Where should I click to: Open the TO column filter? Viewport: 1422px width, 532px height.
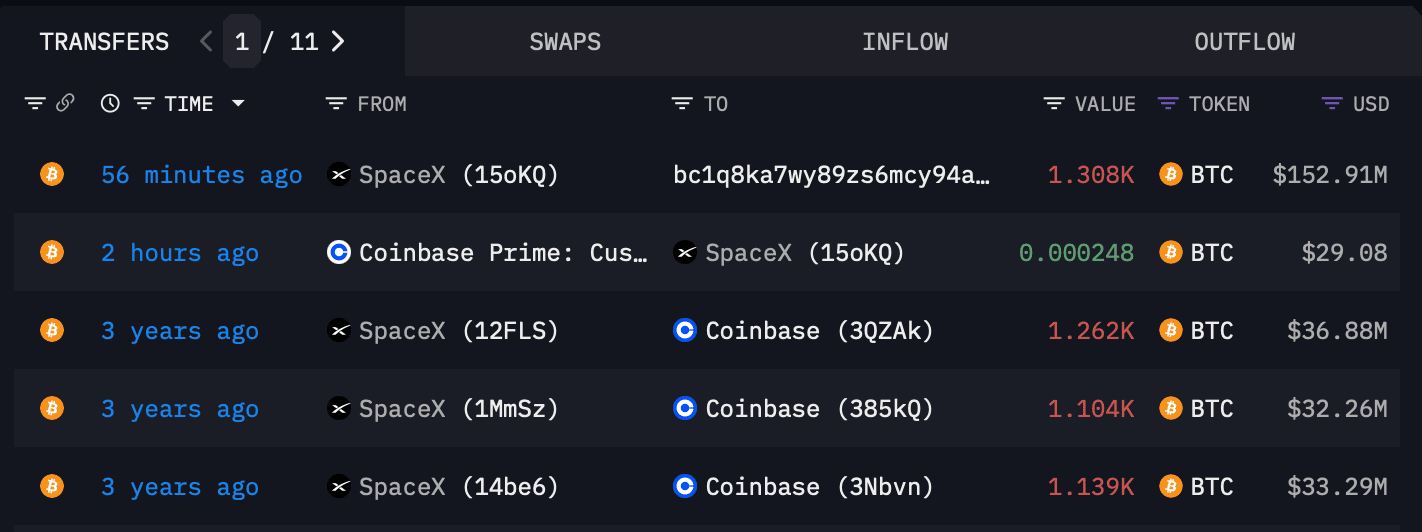click(682, 104)
